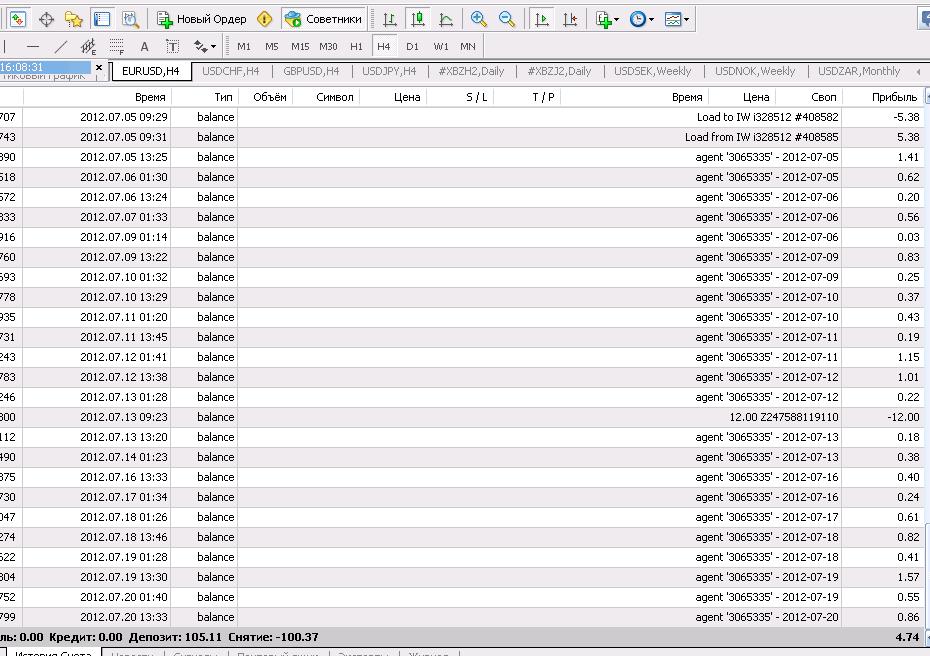Switch chart to candlestick style
930x656 pixels.
pyautogui.click(x=418, y=19)
